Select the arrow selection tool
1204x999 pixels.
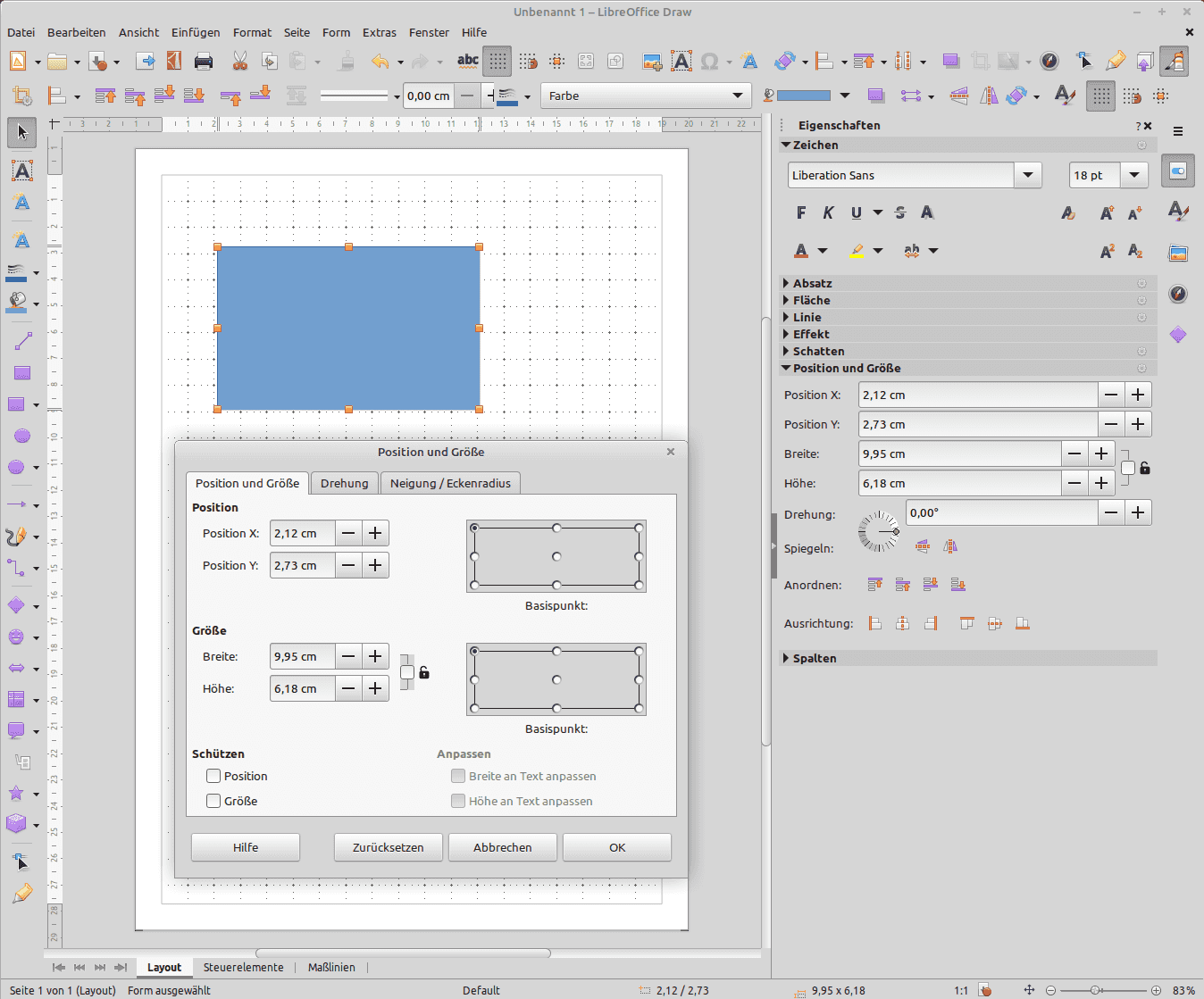[21, 133]
